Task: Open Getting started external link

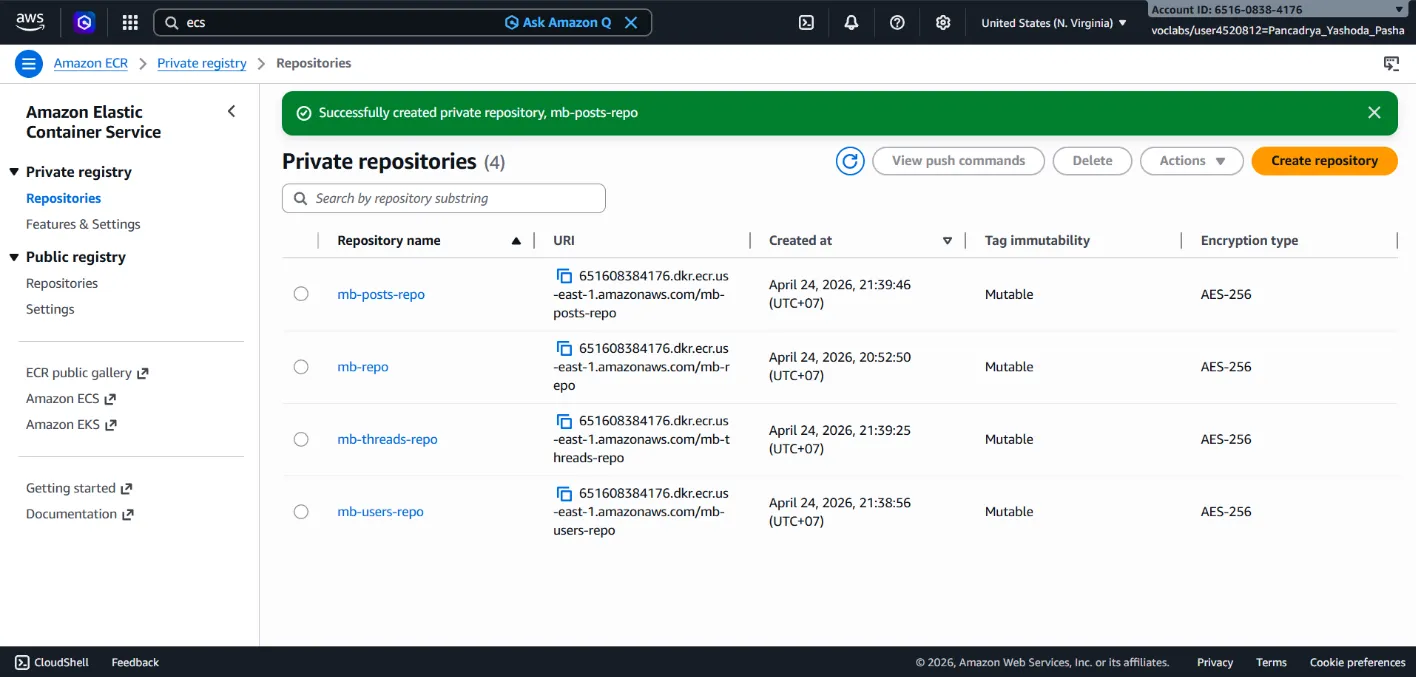Action: click(79, 489)
